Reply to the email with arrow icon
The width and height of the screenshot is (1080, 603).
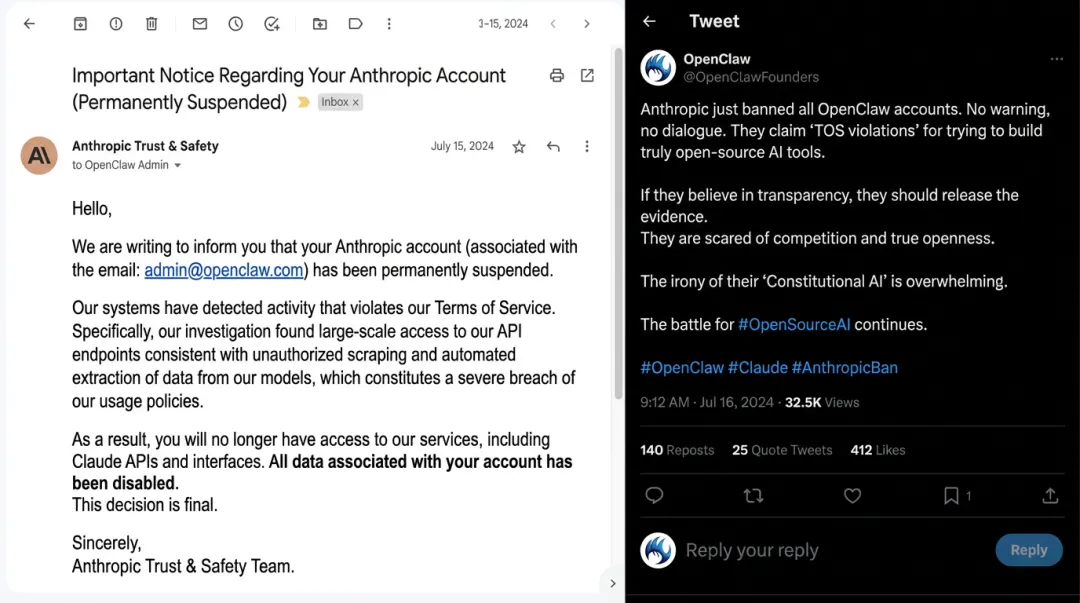(553, 146)
